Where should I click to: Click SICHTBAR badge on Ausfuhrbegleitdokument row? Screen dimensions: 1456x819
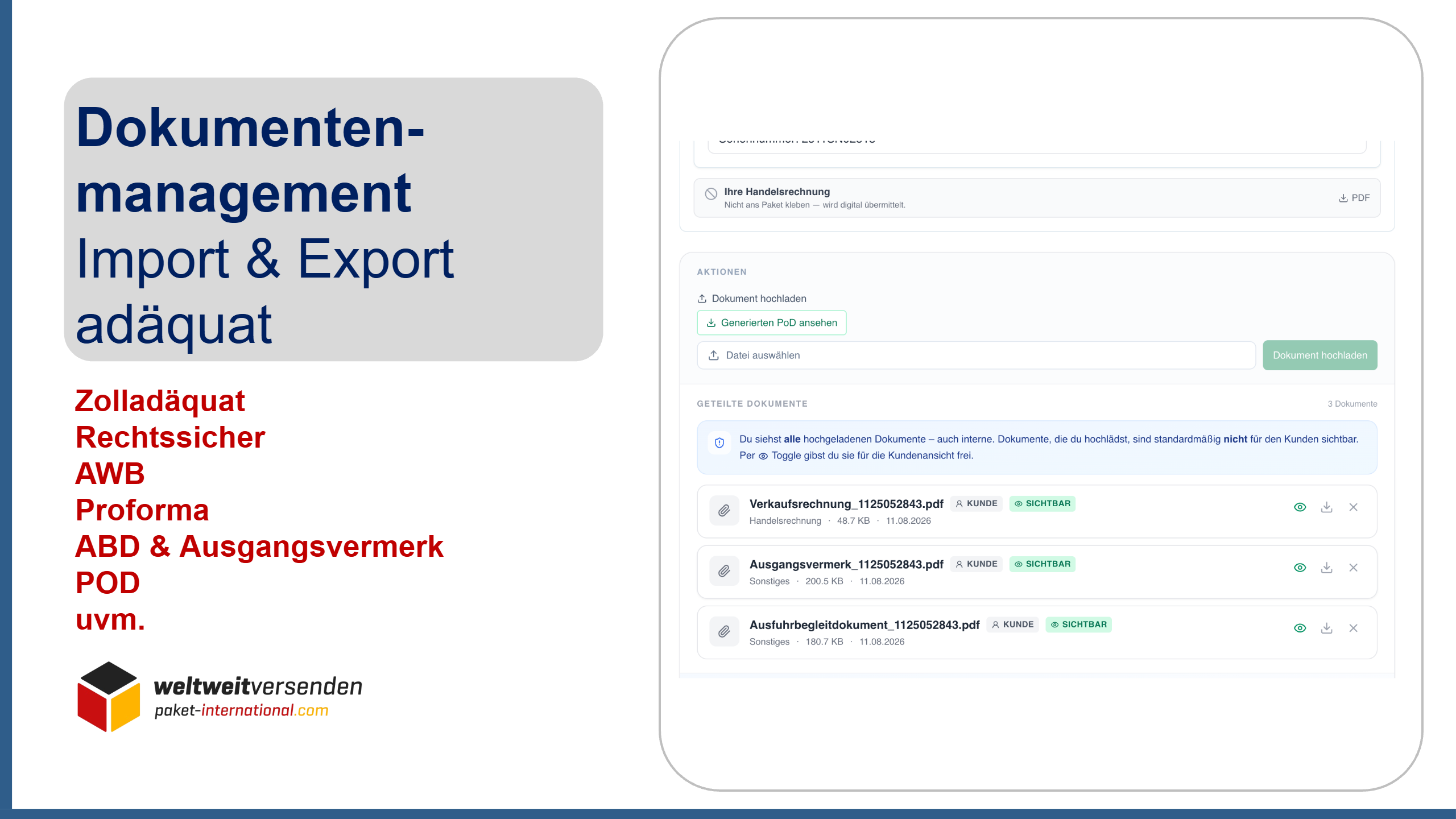click(1079, 624)
